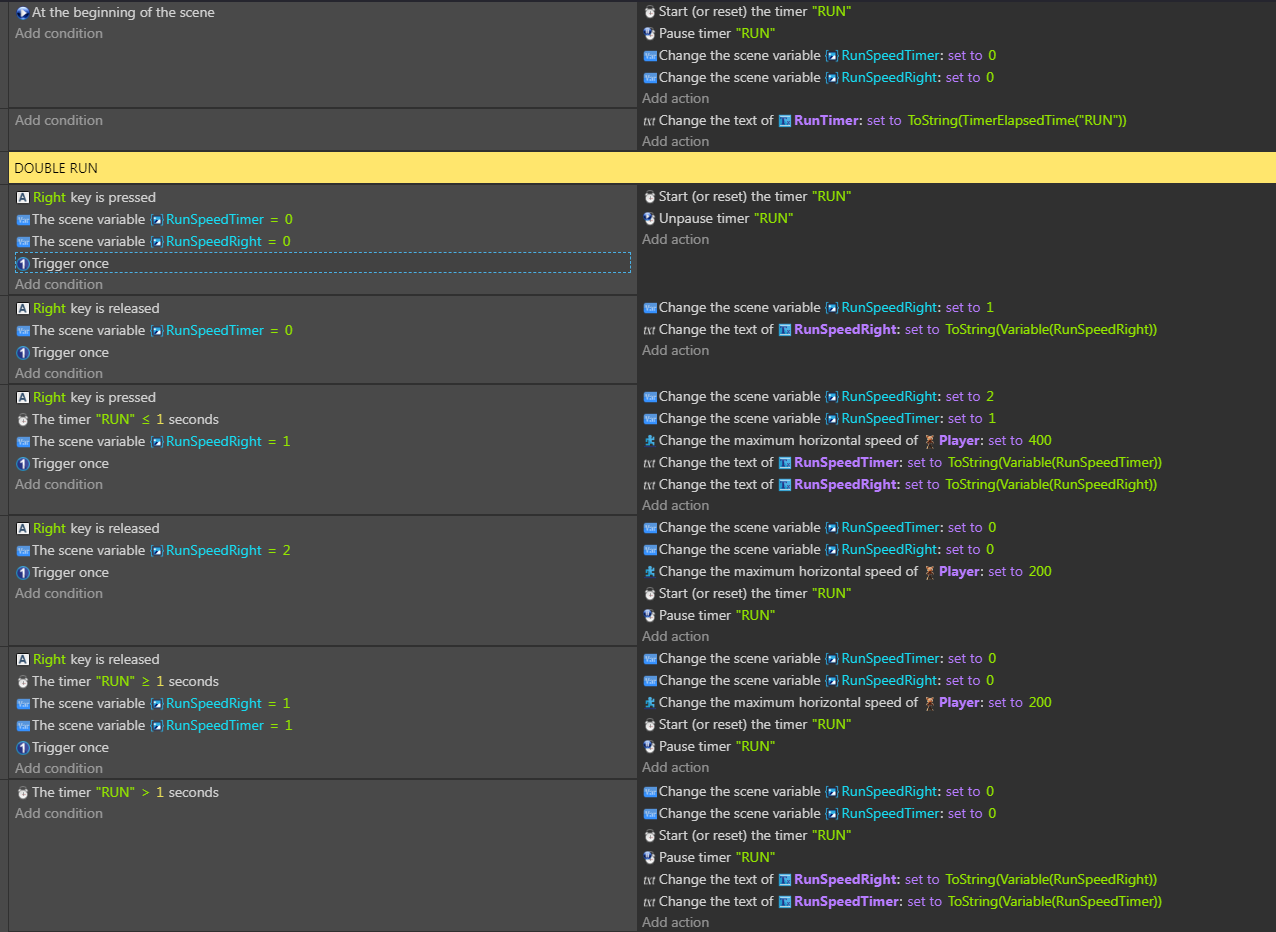Click the runner icon of the speed set to 400 action
Image resolution: width=1276 pixels, height=932 pixels.
click(650, 440)
